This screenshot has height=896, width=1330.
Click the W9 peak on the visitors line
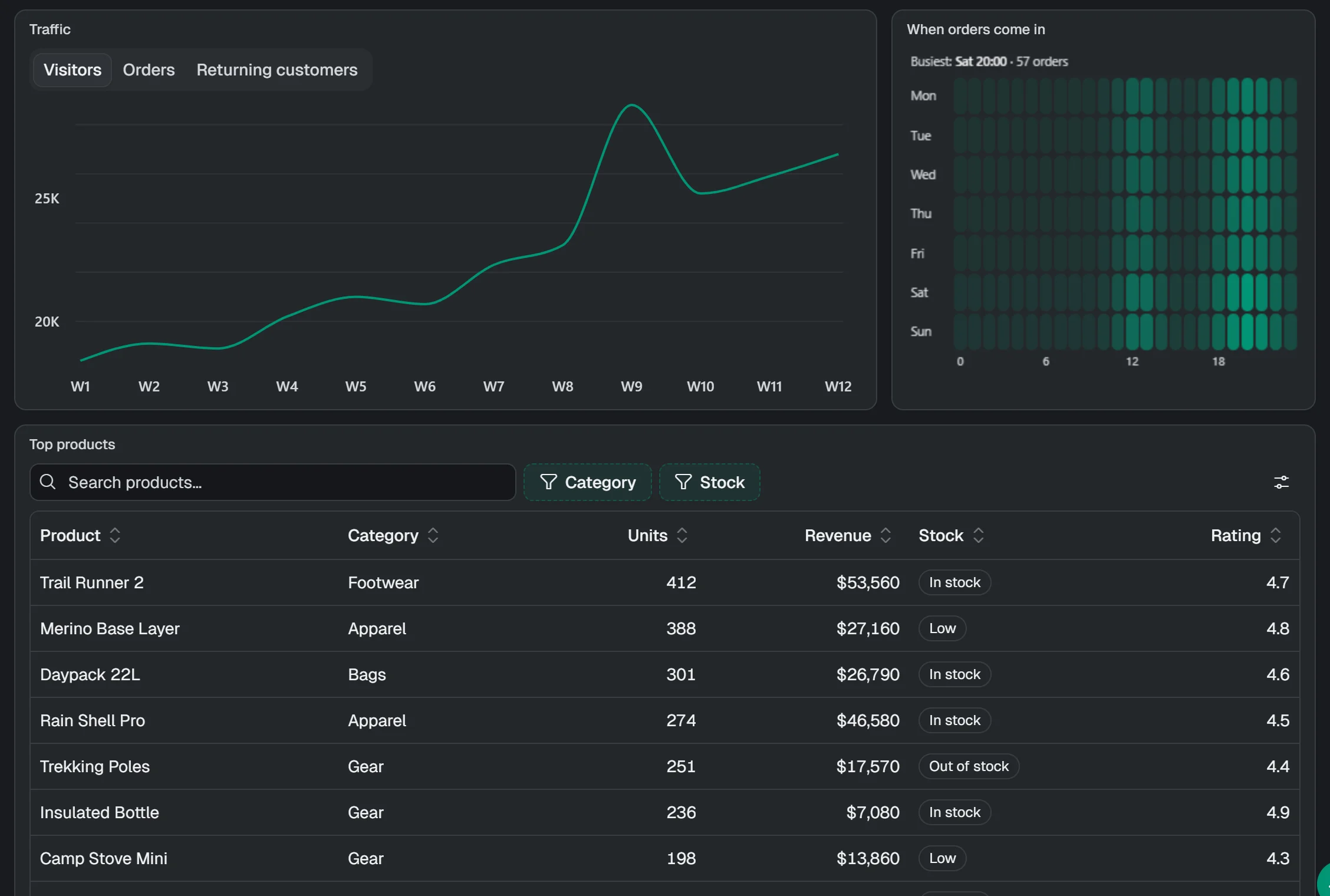coord(631,106)
